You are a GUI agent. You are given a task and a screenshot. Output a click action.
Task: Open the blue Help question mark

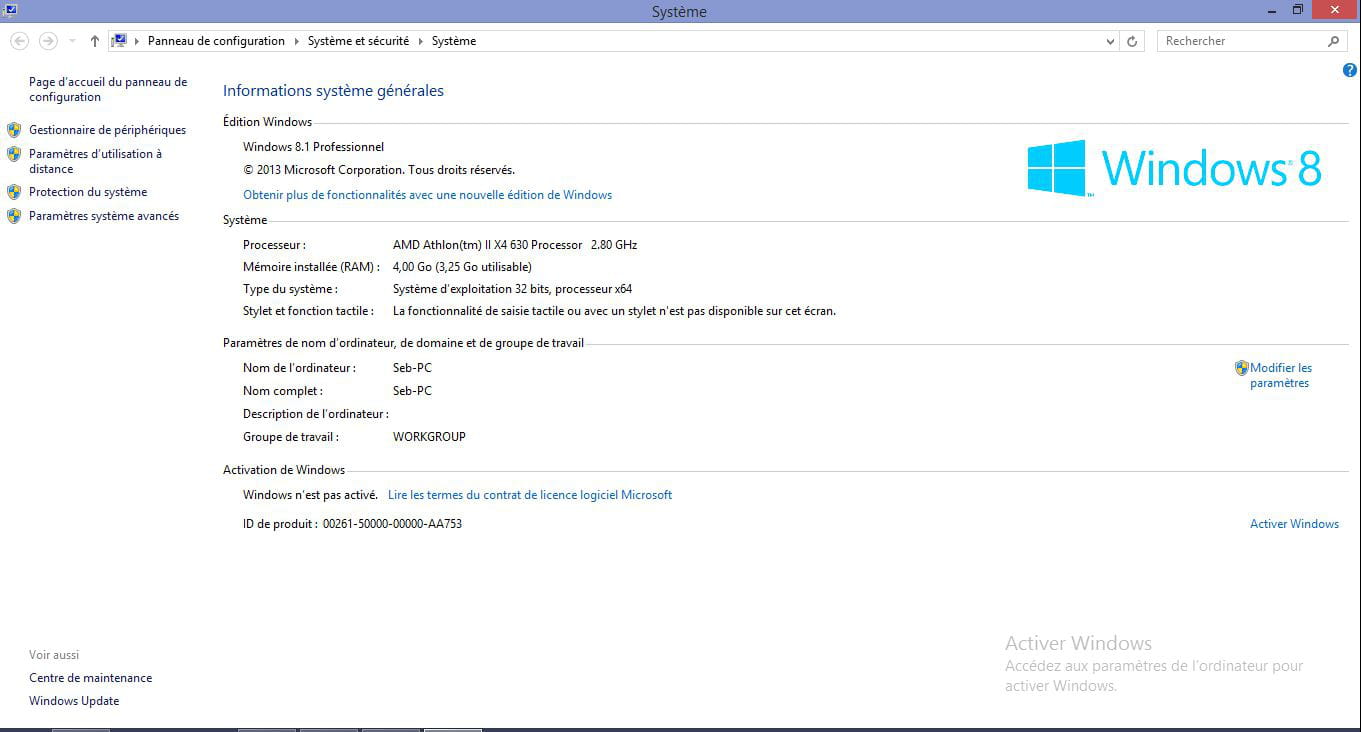(1350, 70)
